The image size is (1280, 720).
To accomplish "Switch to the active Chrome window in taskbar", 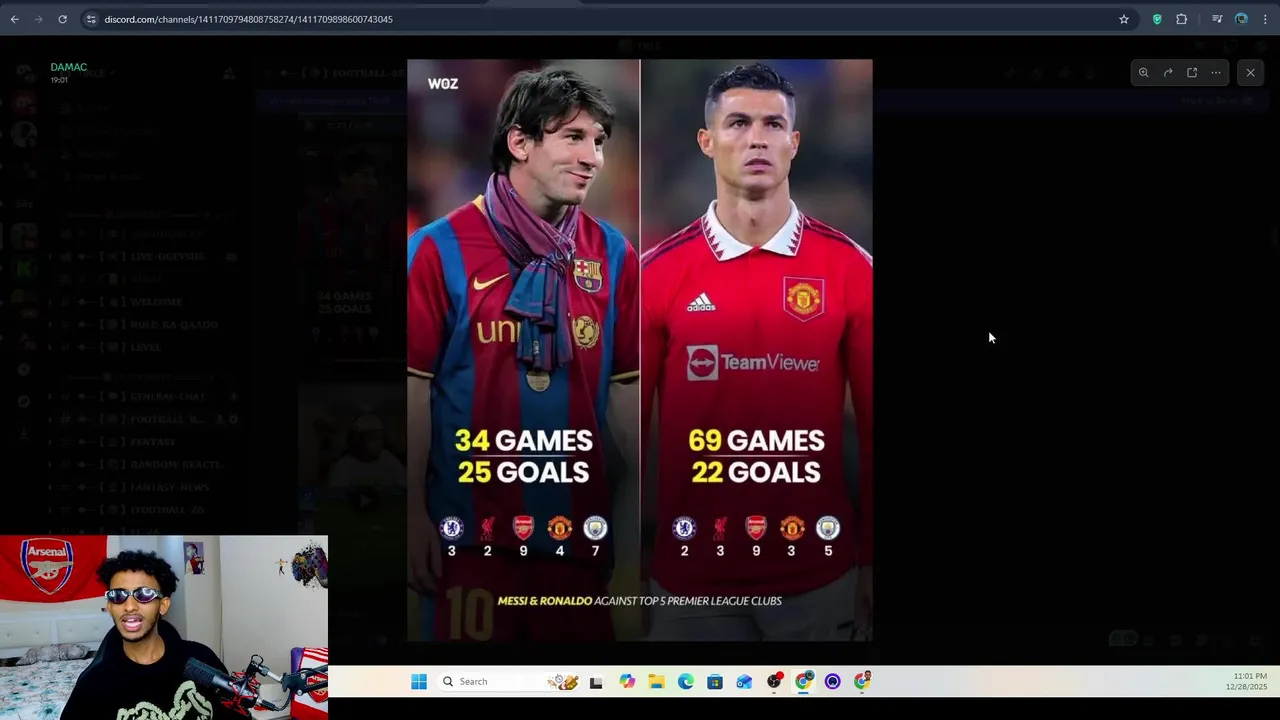I will tap(804, 682).
